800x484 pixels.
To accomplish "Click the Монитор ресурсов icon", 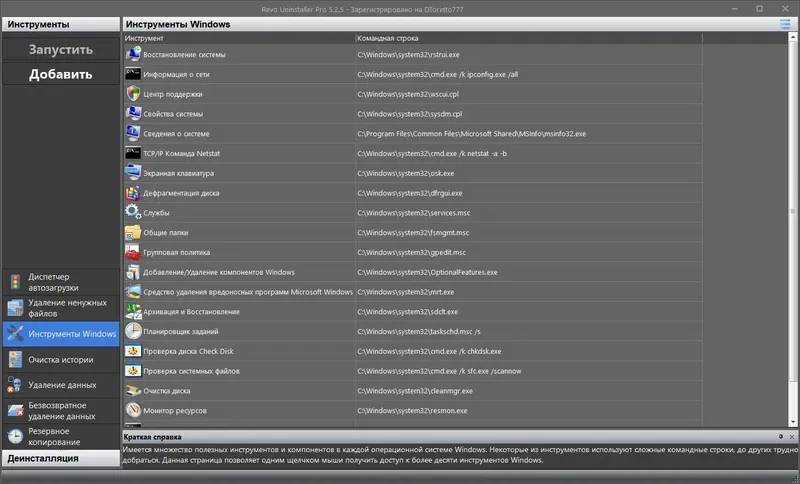I will [133, 410].
